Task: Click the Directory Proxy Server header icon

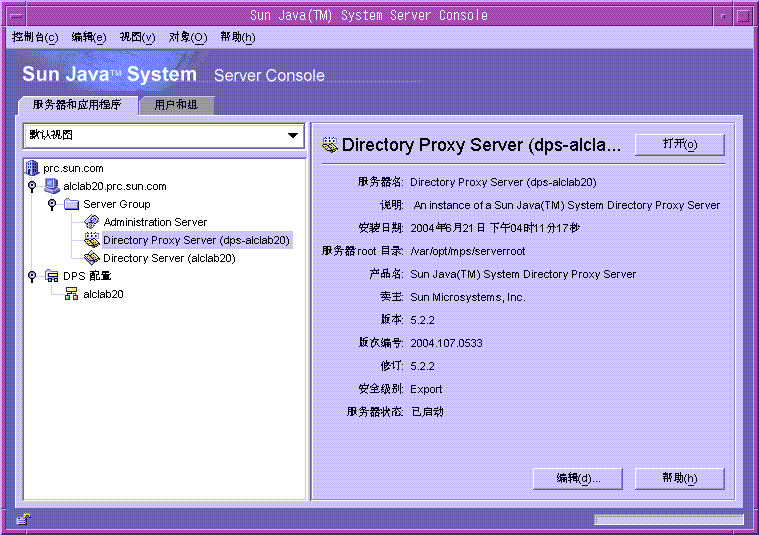Action: (330, 144)
